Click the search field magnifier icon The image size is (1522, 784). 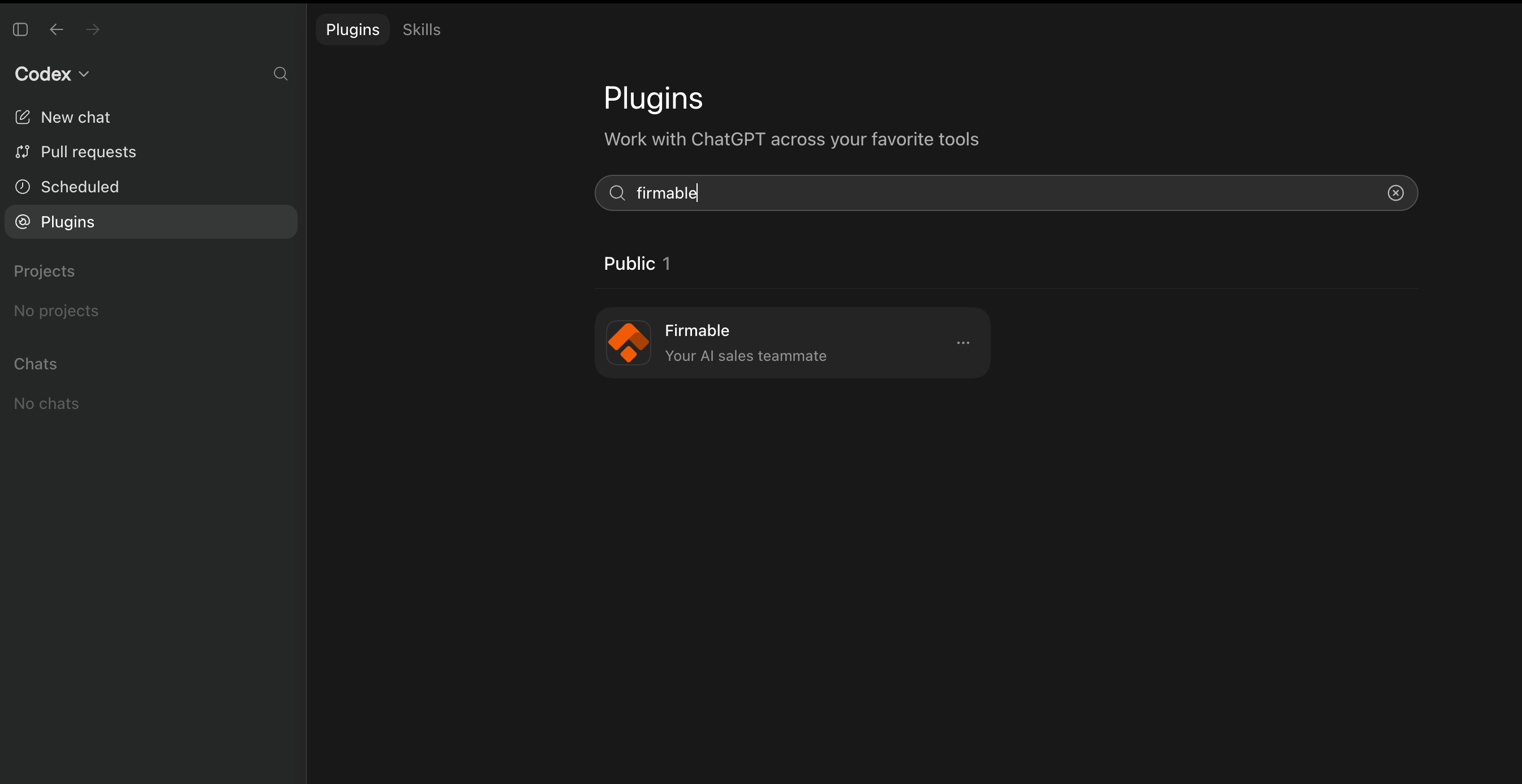617,192
